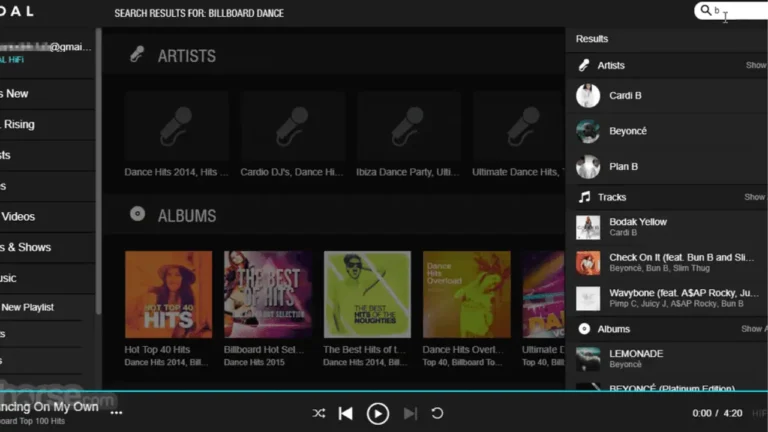Click Beyoncé avatar thumbnail
Viewport: 768px width, 432px height.
(588, 131)
